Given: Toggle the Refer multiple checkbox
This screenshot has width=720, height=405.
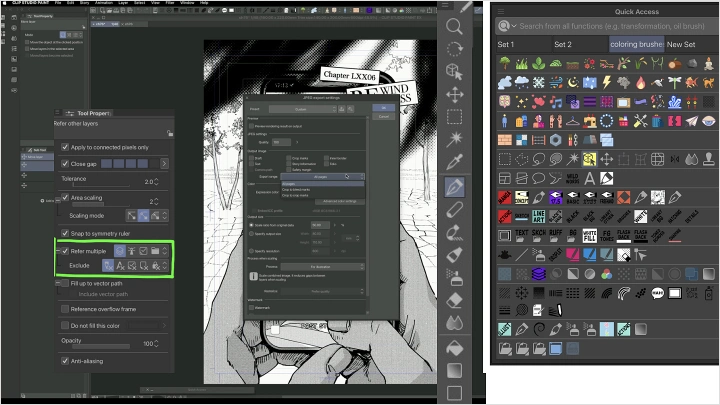Looking at the screenshot, I should pyautogui.click(x=65, y=251).
